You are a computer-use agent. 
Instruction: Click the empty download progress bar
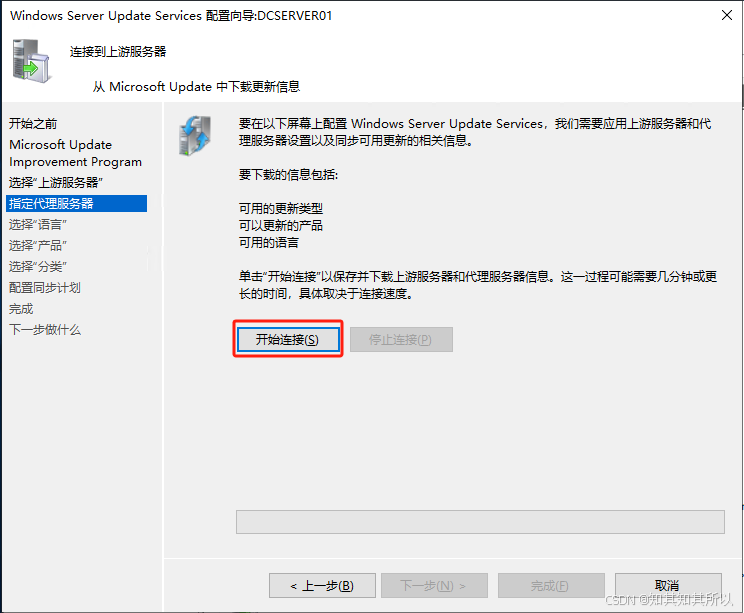(x=480, y=522)
